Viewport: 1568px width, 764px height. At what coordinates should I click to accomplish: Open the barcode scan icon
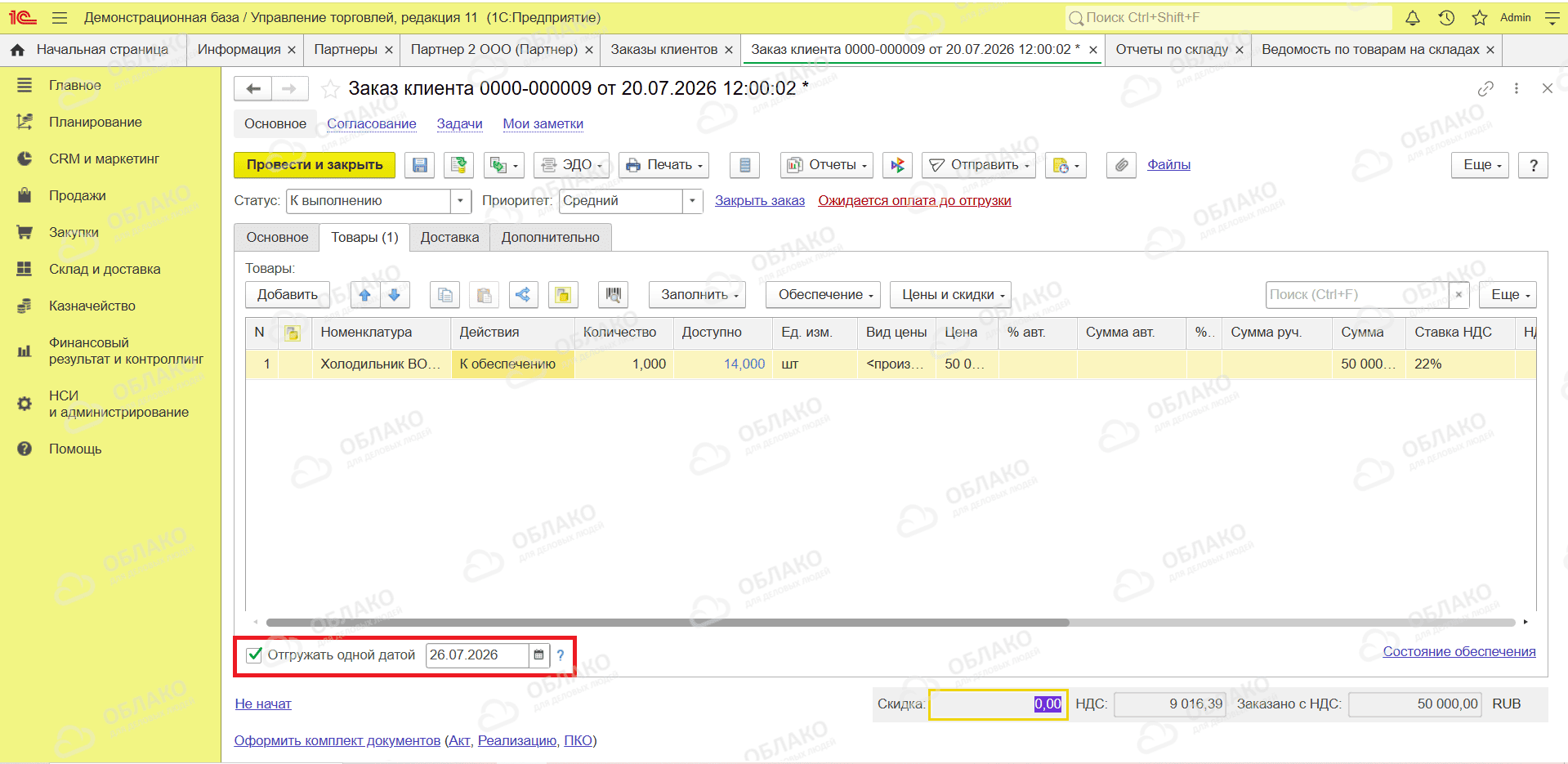click(x=613, y=295)
